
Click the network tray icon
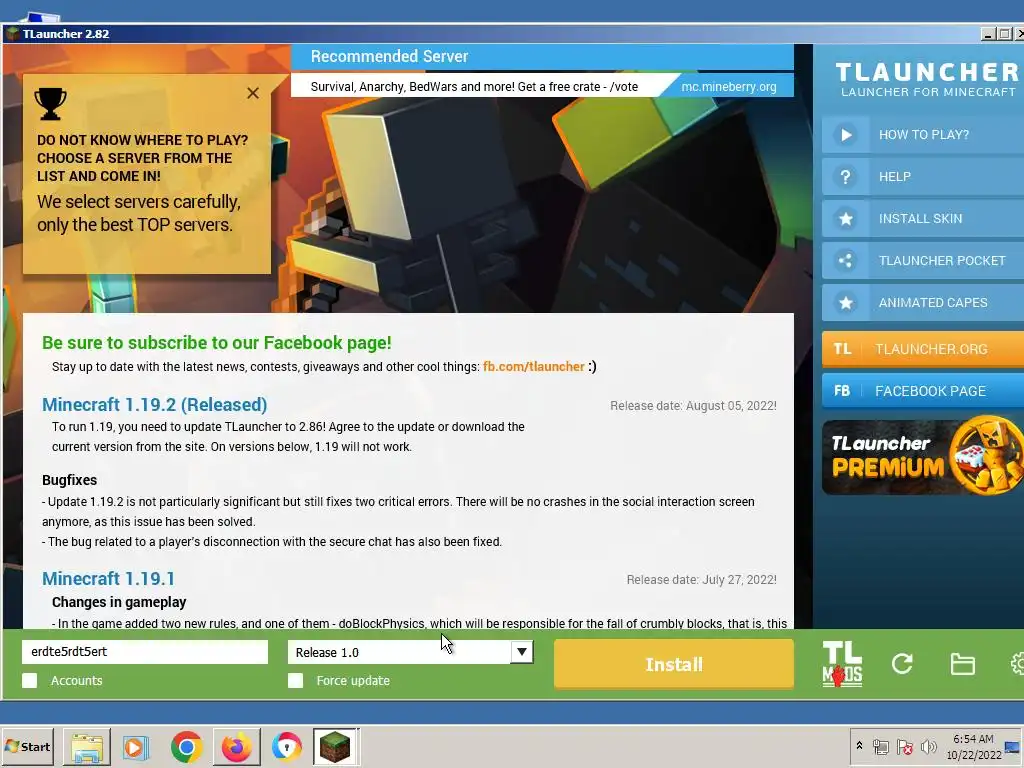881,746
